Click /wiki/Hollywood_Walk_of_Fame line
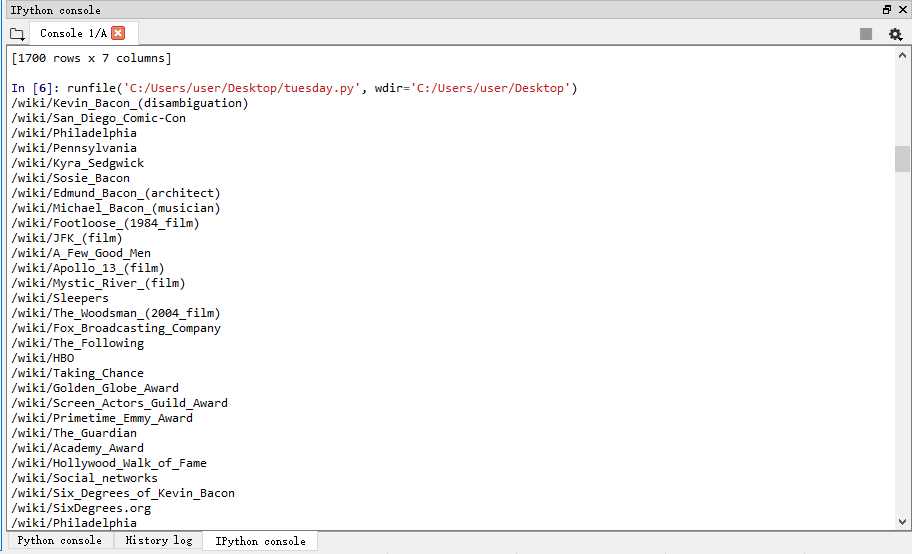The width and height of the screenshot is (912, 554). pyautogui.click(x=109, y=463)
